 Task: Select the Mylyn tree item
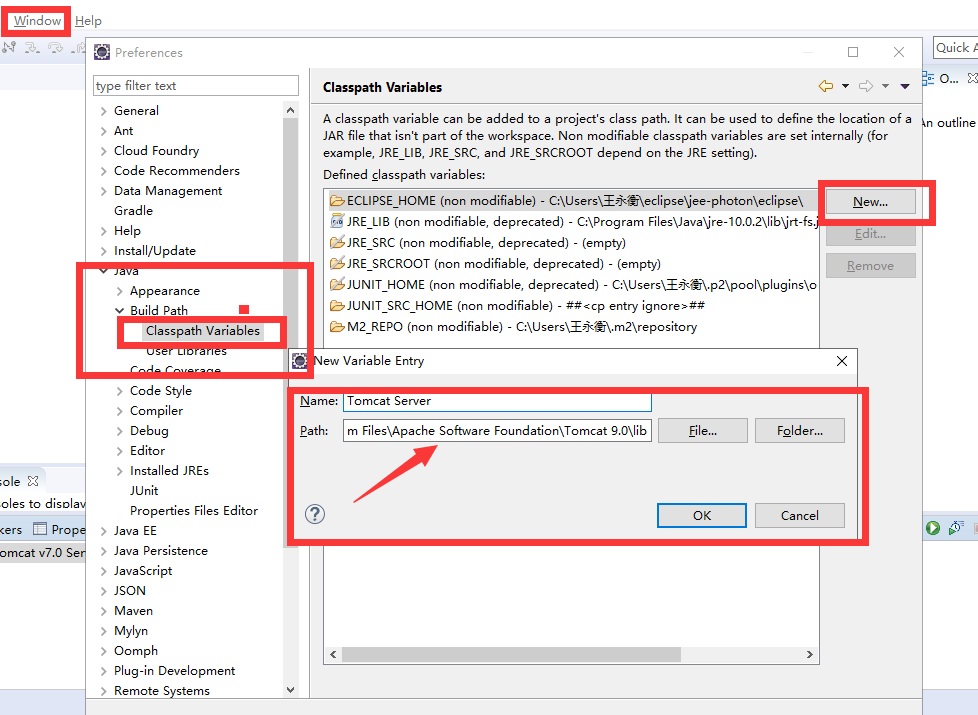[131, 630]
